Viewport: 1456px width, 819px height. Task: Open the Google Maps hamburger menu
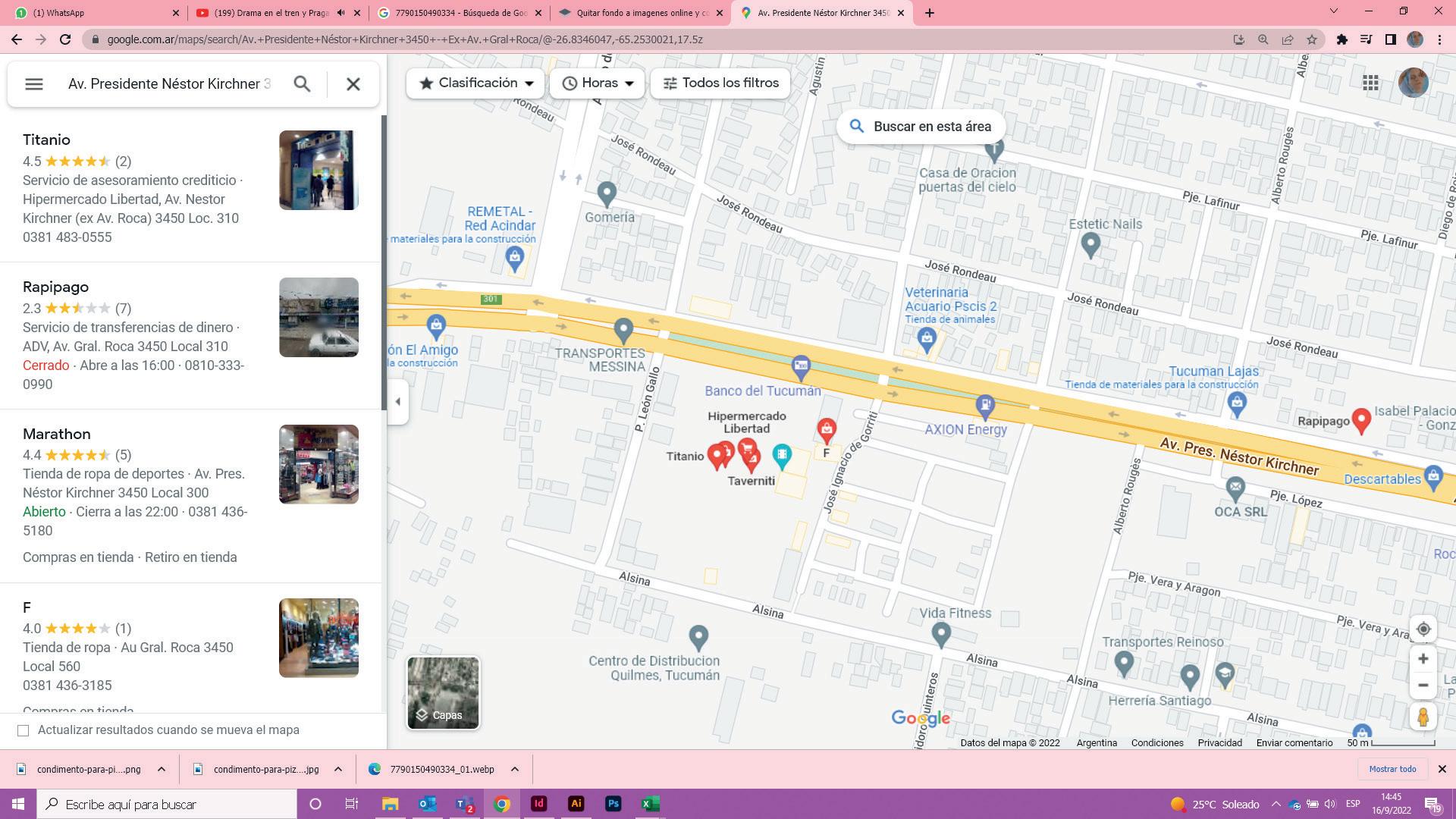34,84
